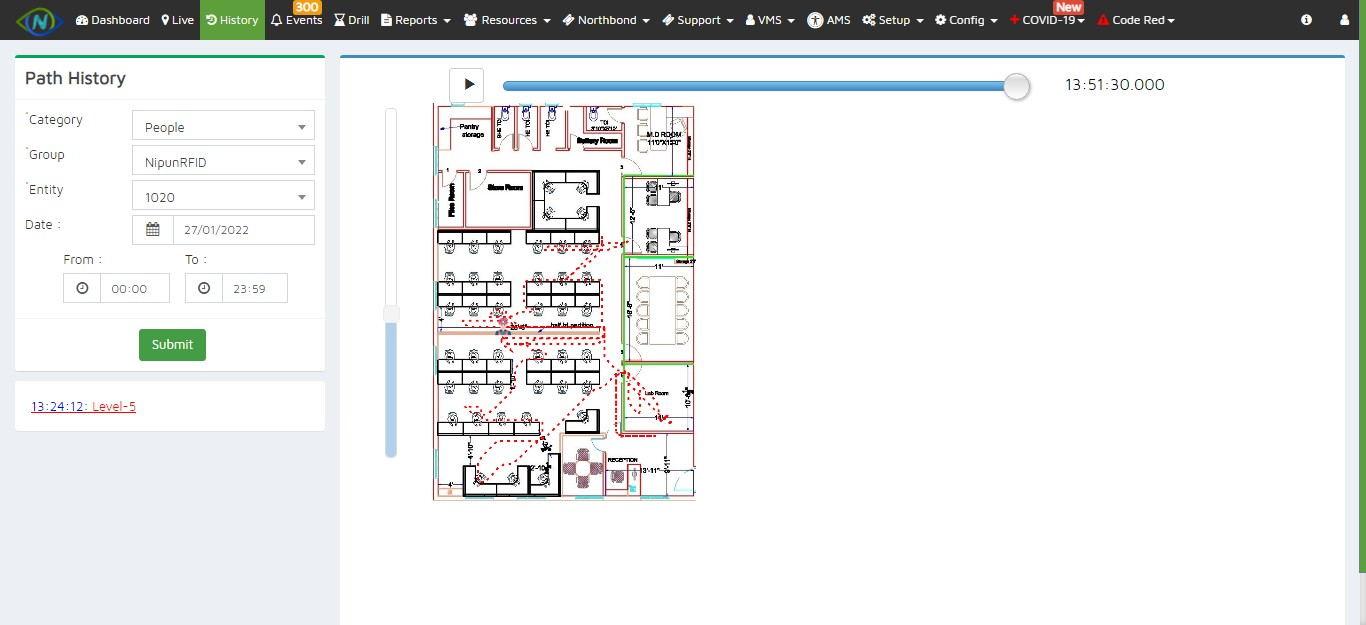
Task: Click the Config gear icon
Action: click(x=941, y=20)
